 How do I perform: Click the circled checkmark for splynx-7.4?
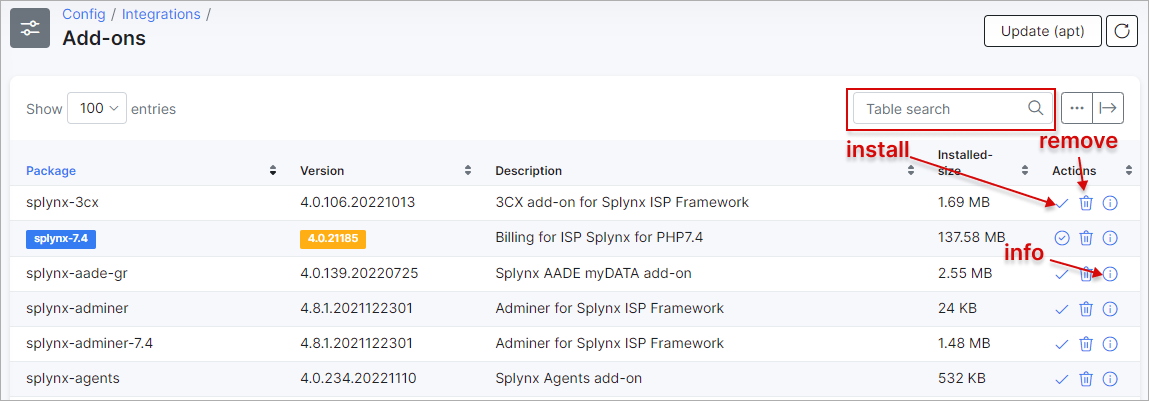pyautogui.click(x=1061, y=238)
